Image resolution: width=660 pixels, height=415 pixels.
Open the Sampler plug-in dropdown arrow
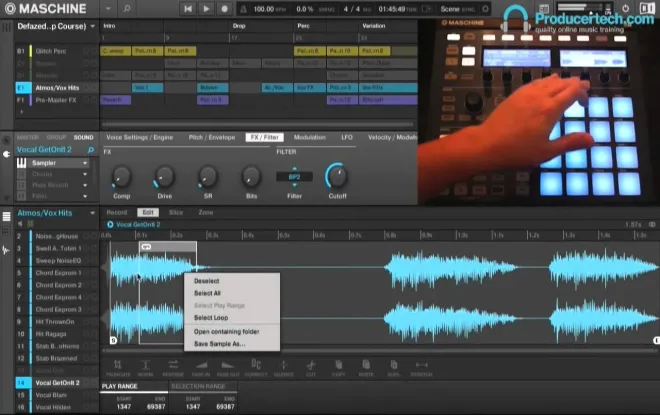[x=85, y=163]
